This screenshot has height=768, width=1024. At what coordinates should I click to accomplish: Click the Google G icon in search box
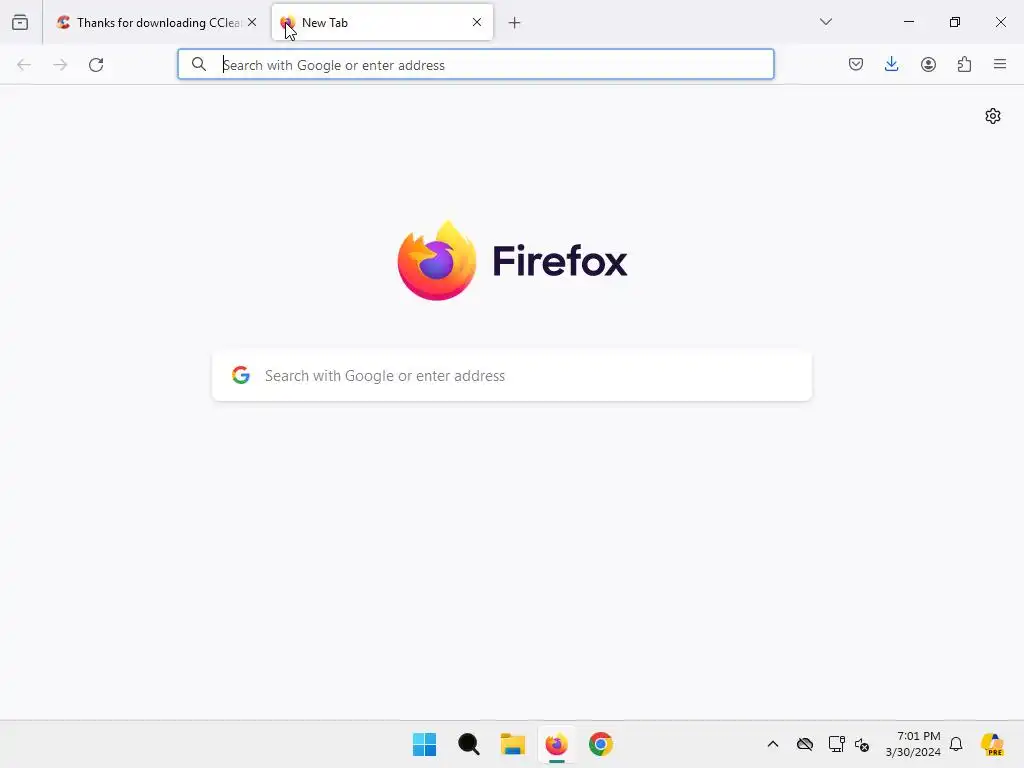241,375
